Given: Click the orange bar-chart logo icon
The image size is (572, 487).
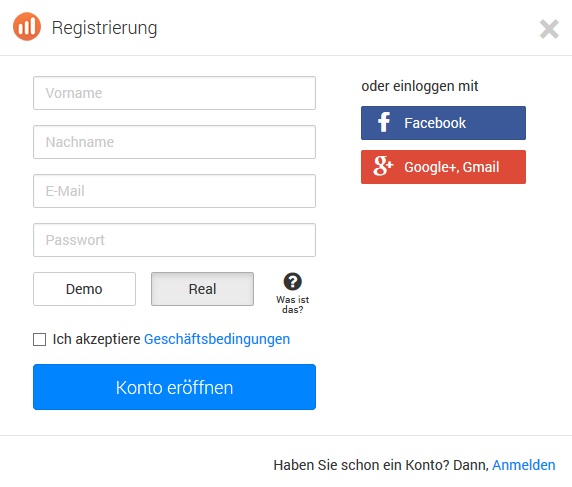Looking at the screenshot, I should [27, 27].
